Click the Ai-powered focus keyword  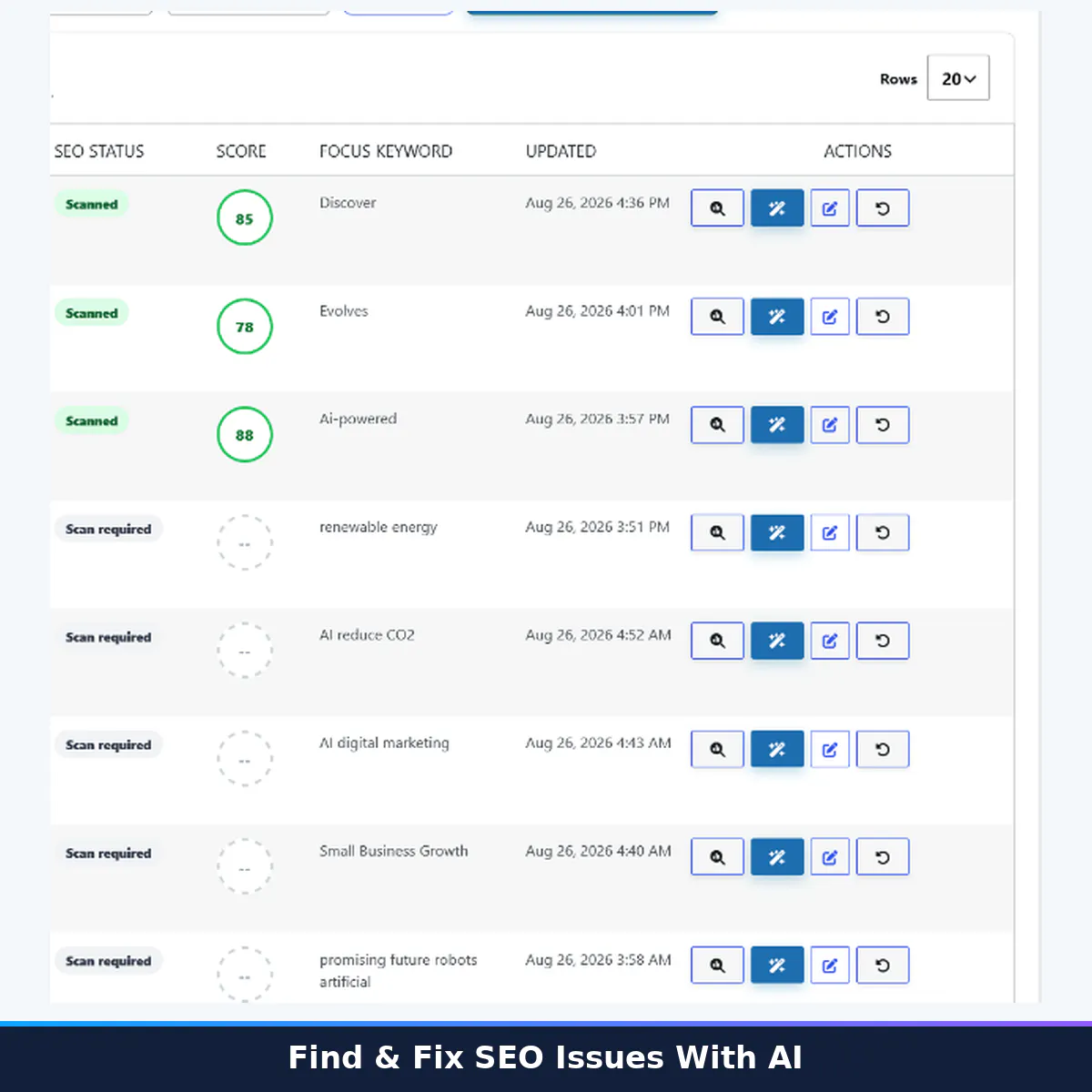(x=358, y=419)
